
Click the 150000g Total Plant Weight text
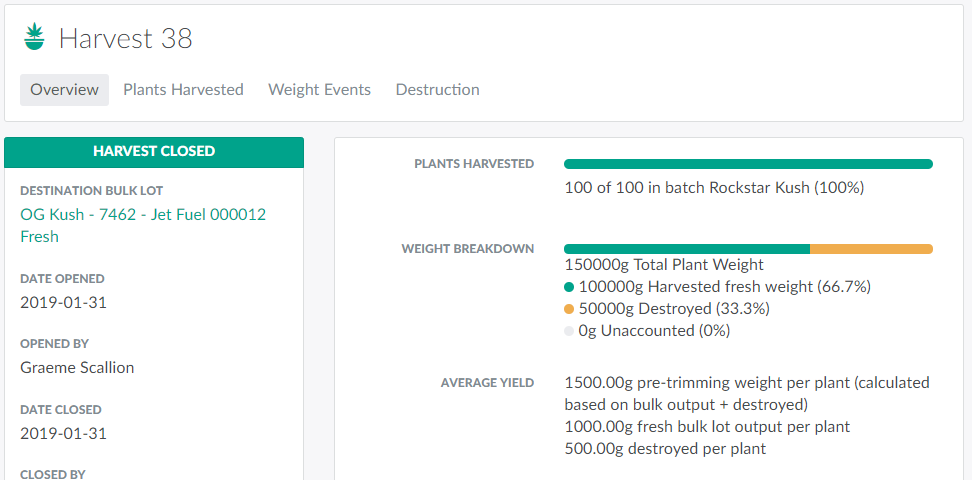[664, 265]
